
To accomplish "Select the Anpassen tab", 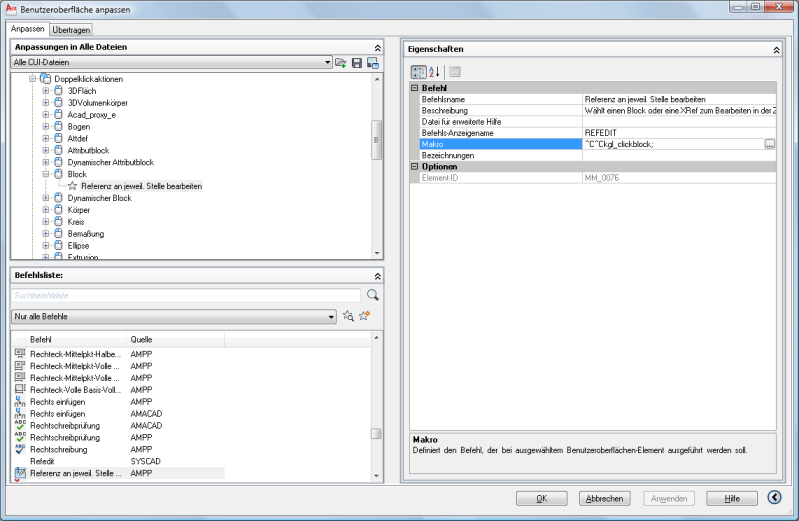I will (29, 30).
